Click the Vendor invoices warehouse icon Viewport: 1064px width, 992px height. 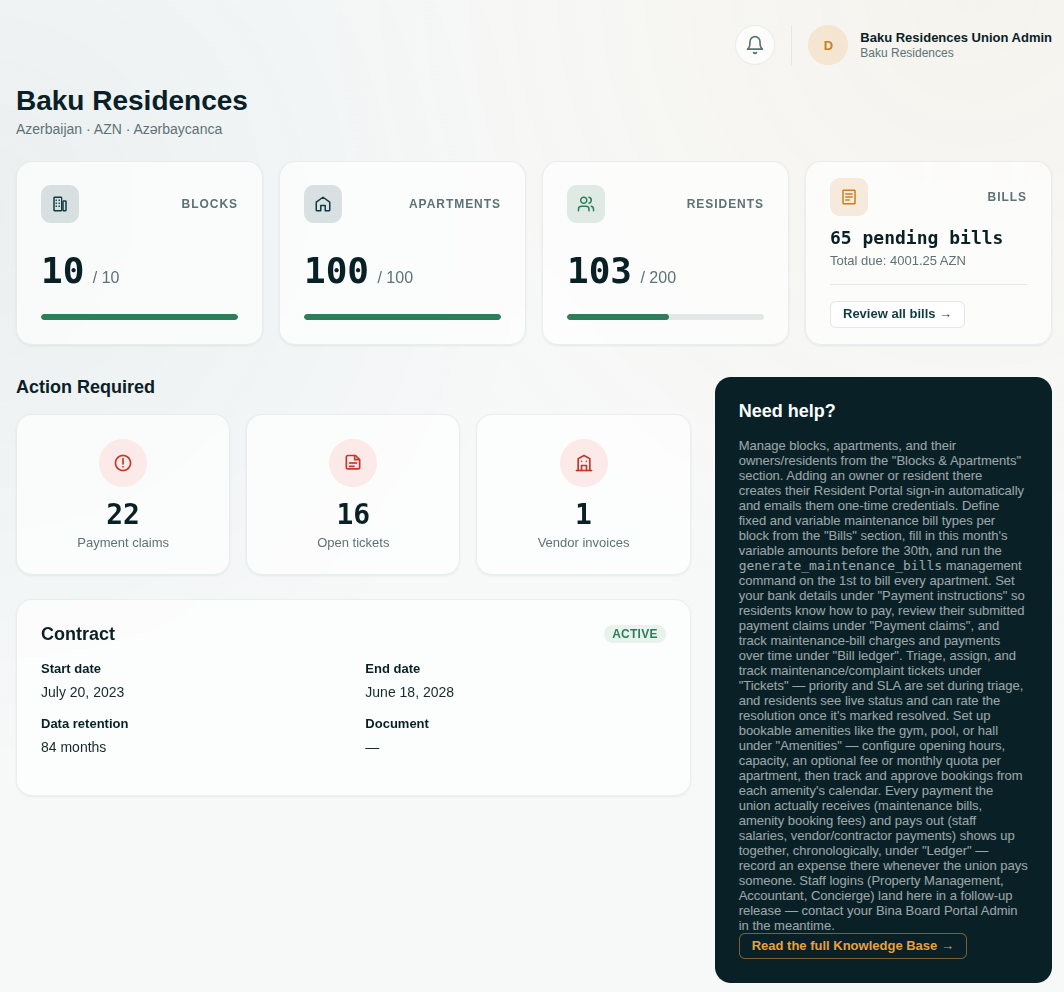[584, 463]
